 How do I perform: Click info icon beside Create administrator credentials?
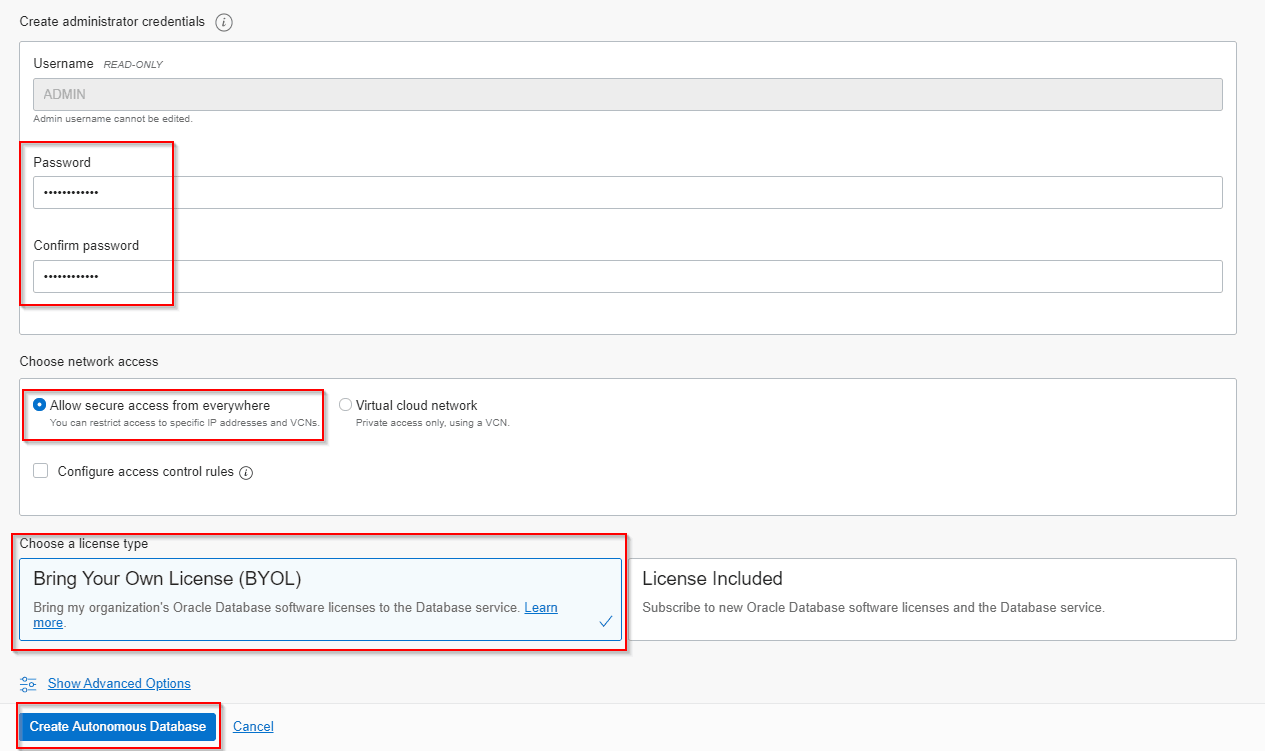pyautogui.click(x=224, y=22)
